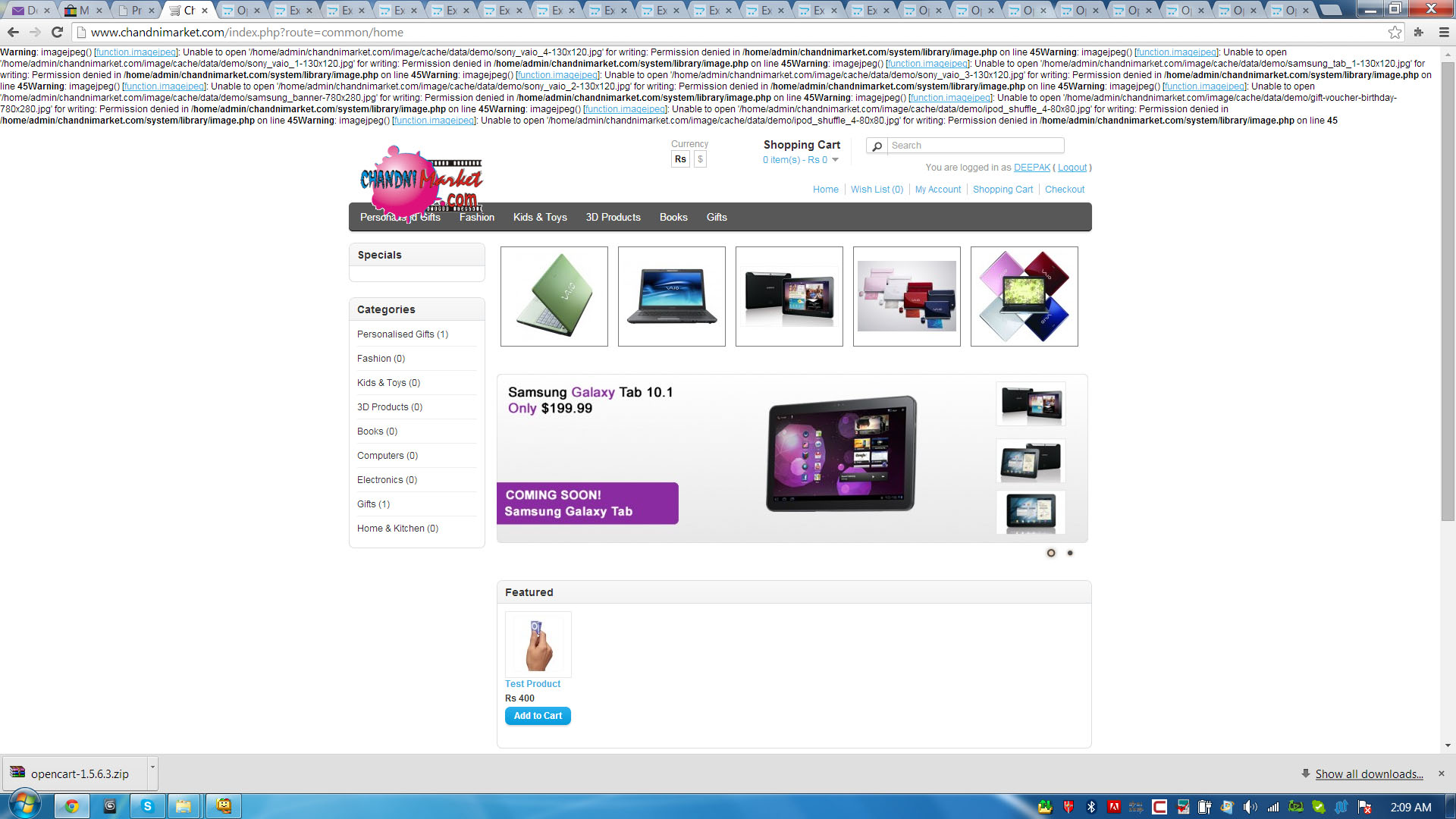Click the red shield antivirus tray icon
This screenshot has width=1456, height=819.
[1068, 808]
